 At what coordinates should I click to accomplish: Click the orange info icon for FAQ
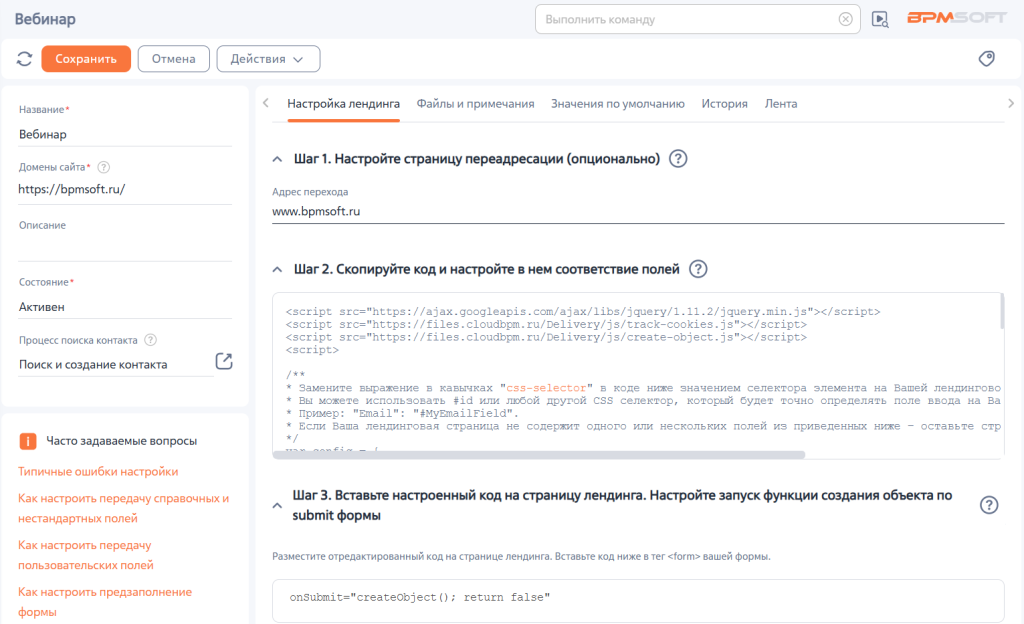point(28,441)
